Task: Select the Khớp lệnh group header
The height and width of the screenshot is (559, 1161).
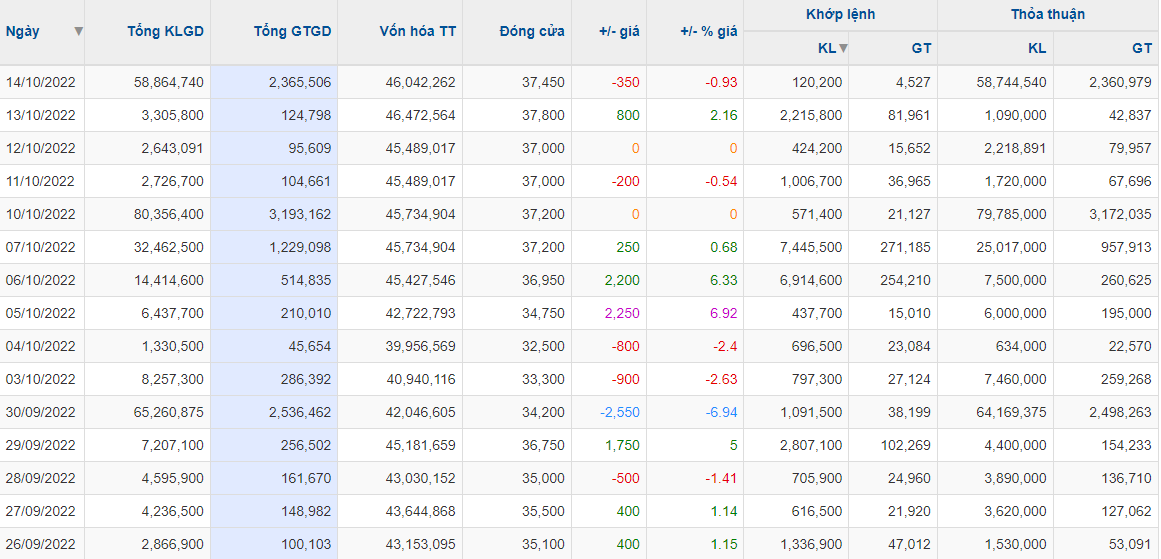Action: pyautogui.click(x=840, y=14)
